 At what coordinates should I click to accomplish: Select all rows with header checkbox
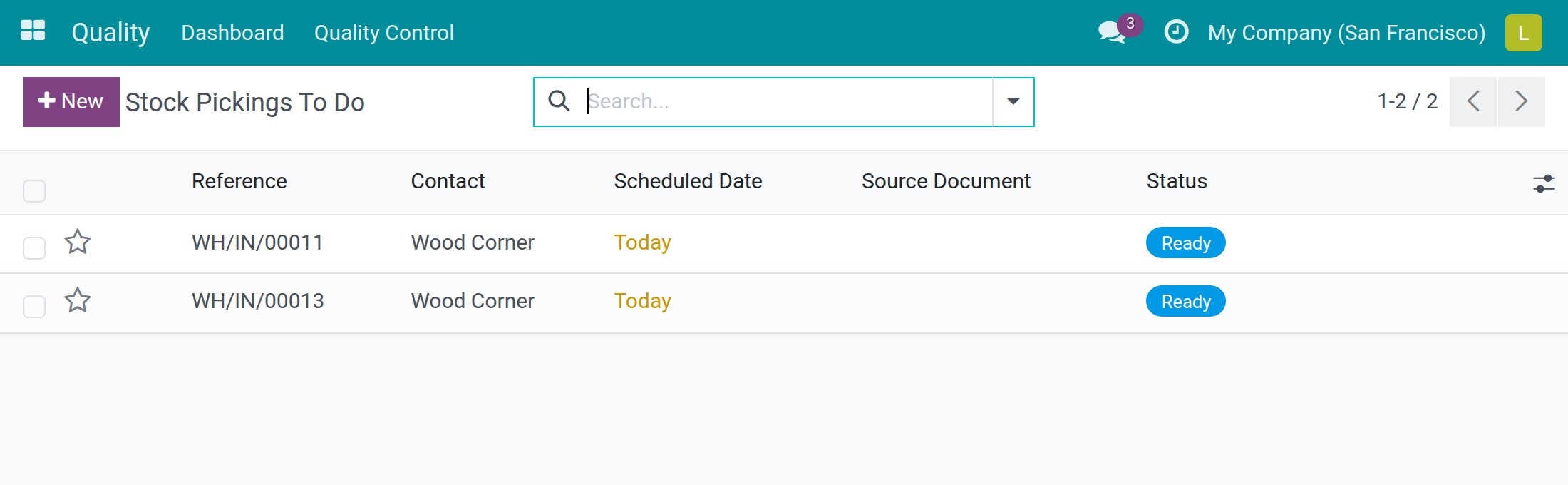[34, 191]
